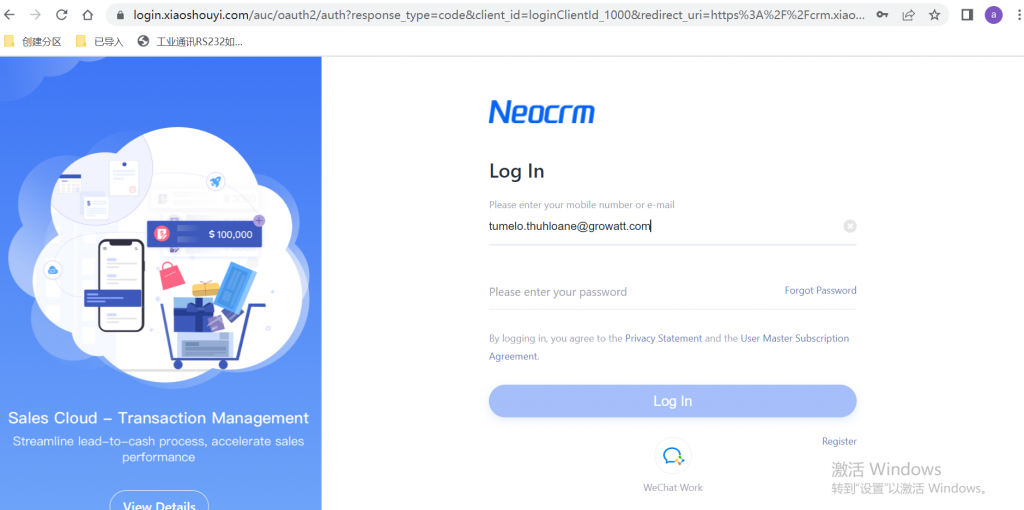
Task: Click the View Details button
Action: point(159,501)
